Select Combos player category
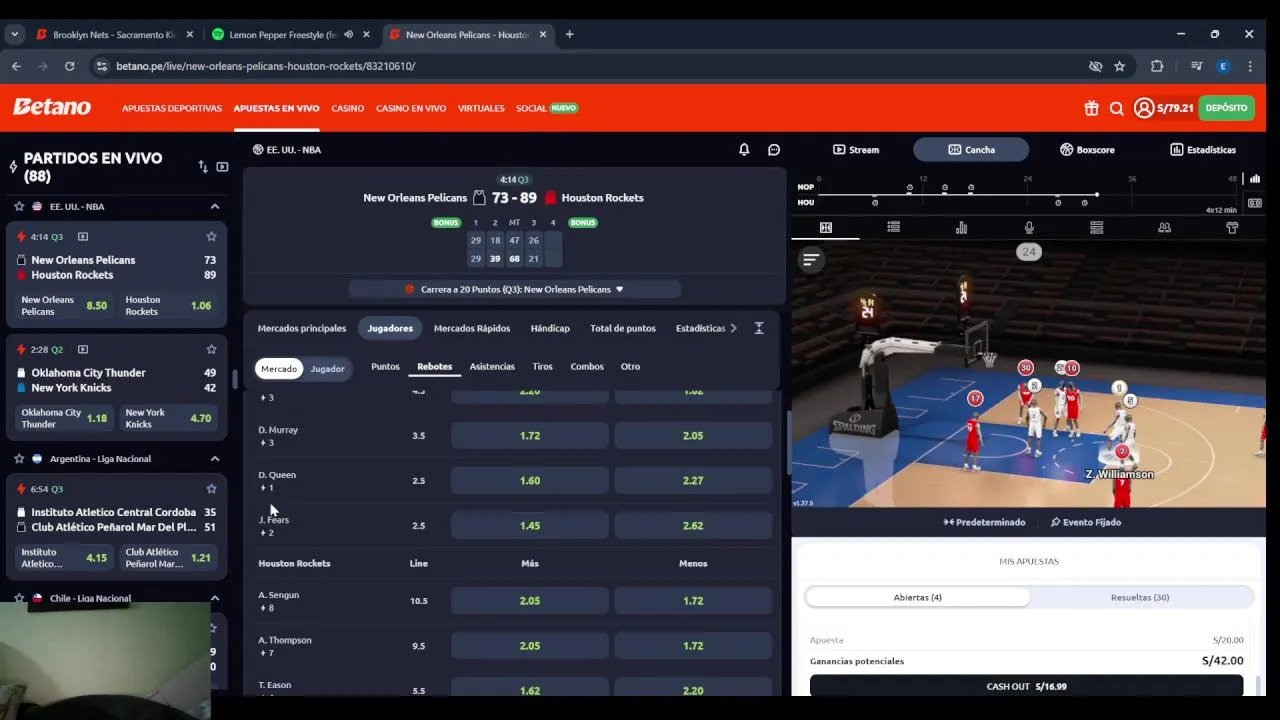This screenshot has height=720, width=1280. click(587, 367)
